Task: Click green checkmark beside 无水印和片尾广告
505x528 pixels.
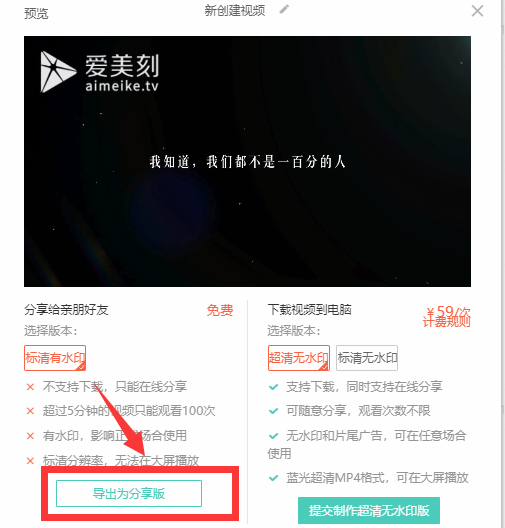Action: tap(274, 436)
